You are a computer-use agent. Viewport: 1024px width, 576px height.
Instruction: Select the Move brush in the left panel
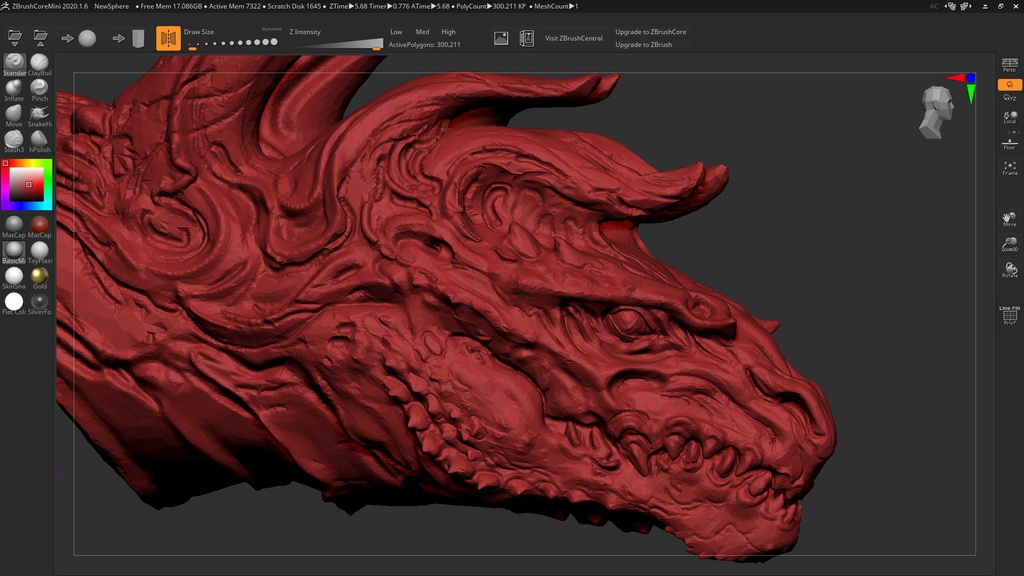tap(14, 116)
